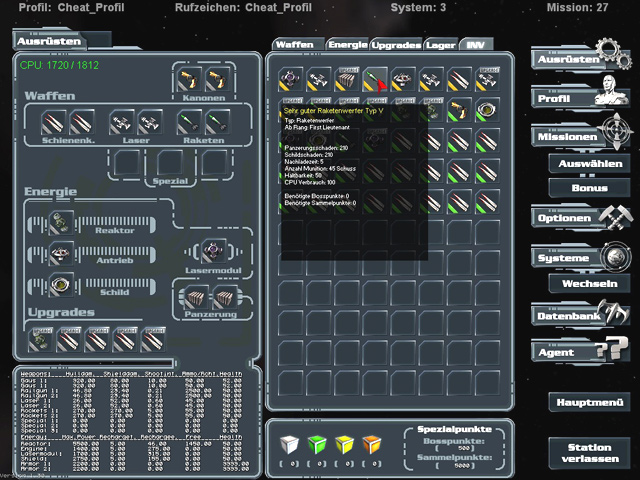Return to Hauptmenü
Screen dimensions: 640x480
tap(590, 402)
